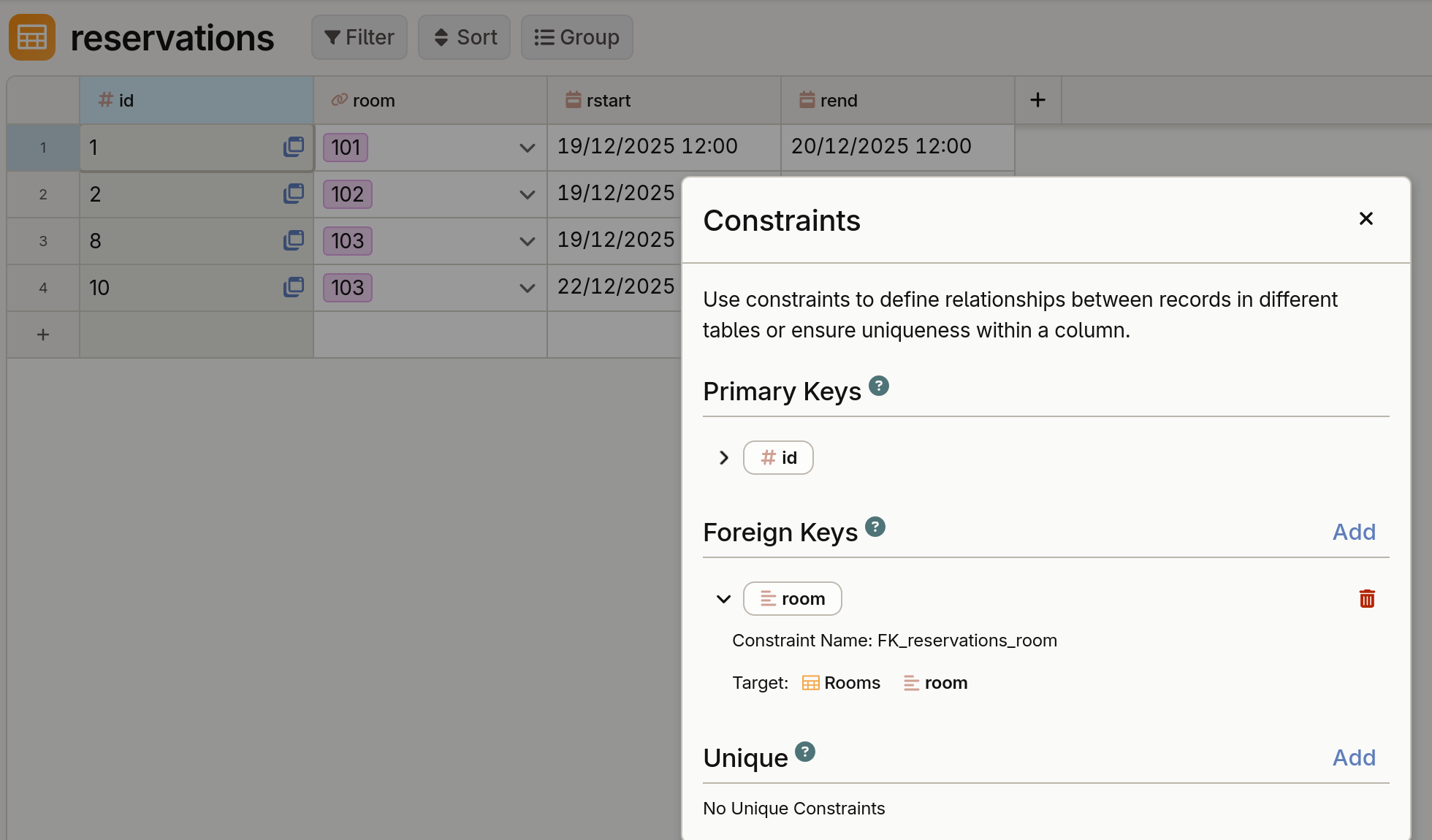
Task: Click Foreign Keys help icon
Action: coord(875,527)
